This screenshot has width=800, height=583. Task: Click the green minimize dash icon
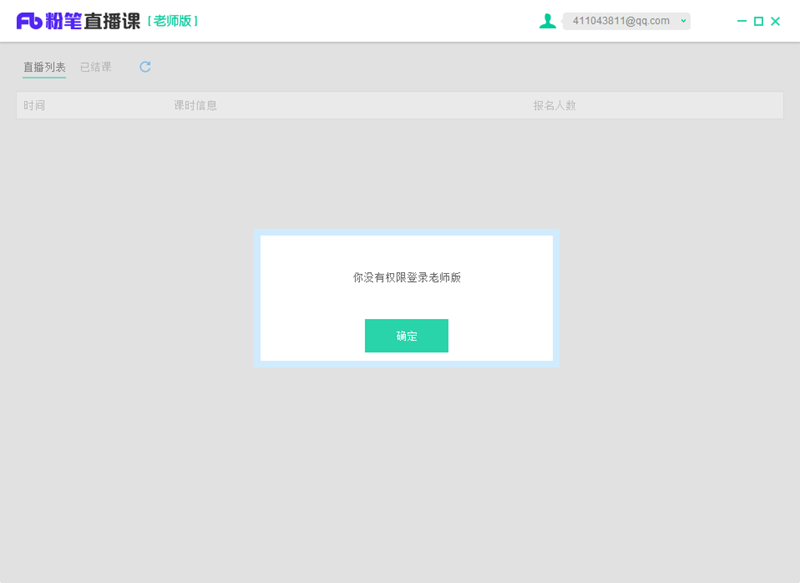pyautogui.click(x=741, y=20)
